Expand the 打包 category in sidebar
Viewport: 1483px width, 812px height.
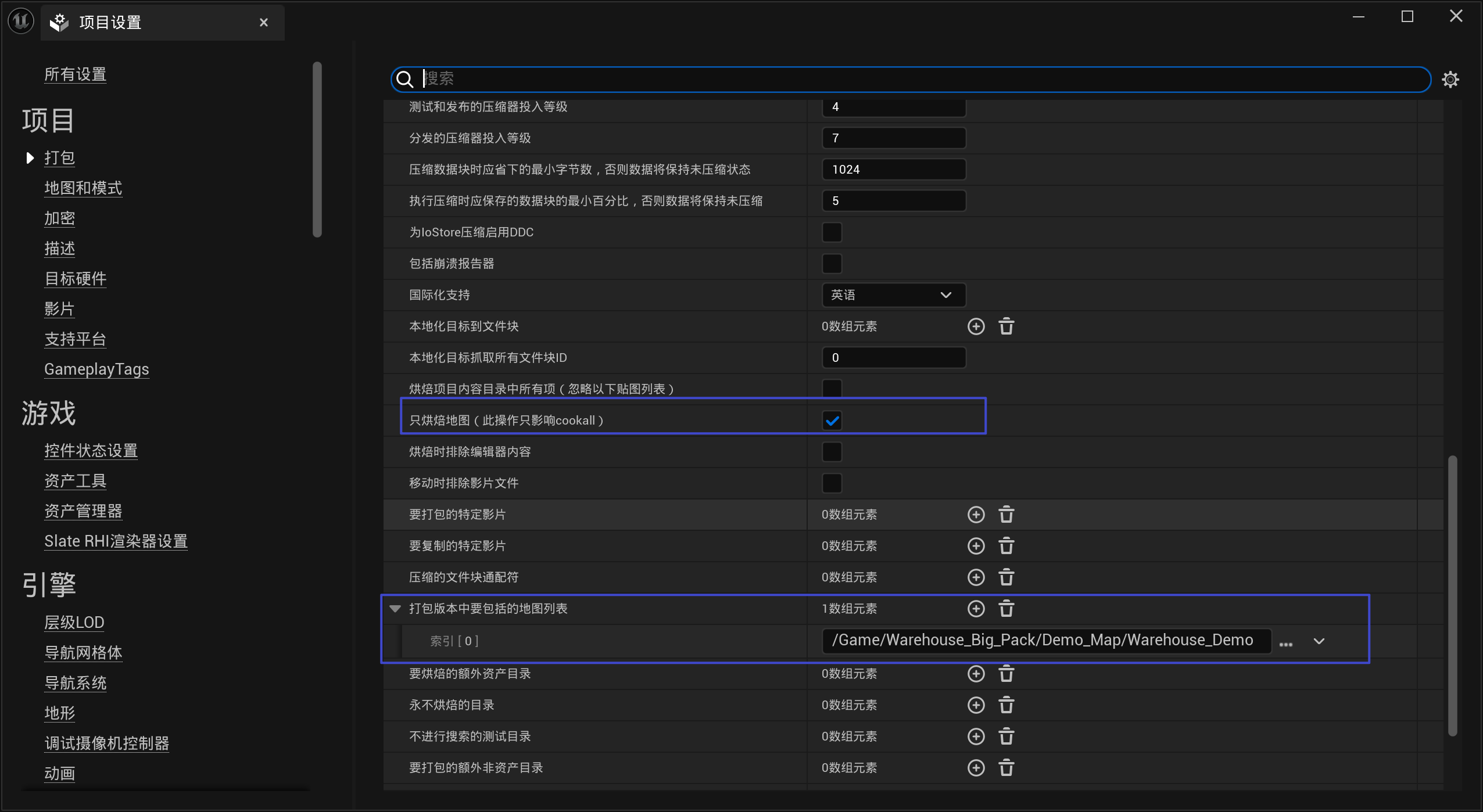click(30, 158)
